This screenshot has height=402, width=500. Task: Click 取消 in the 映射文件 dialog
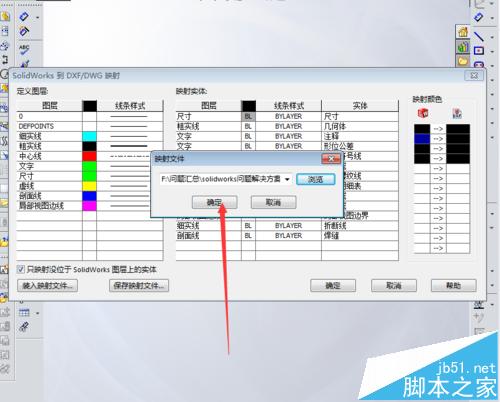pos(273,202)
